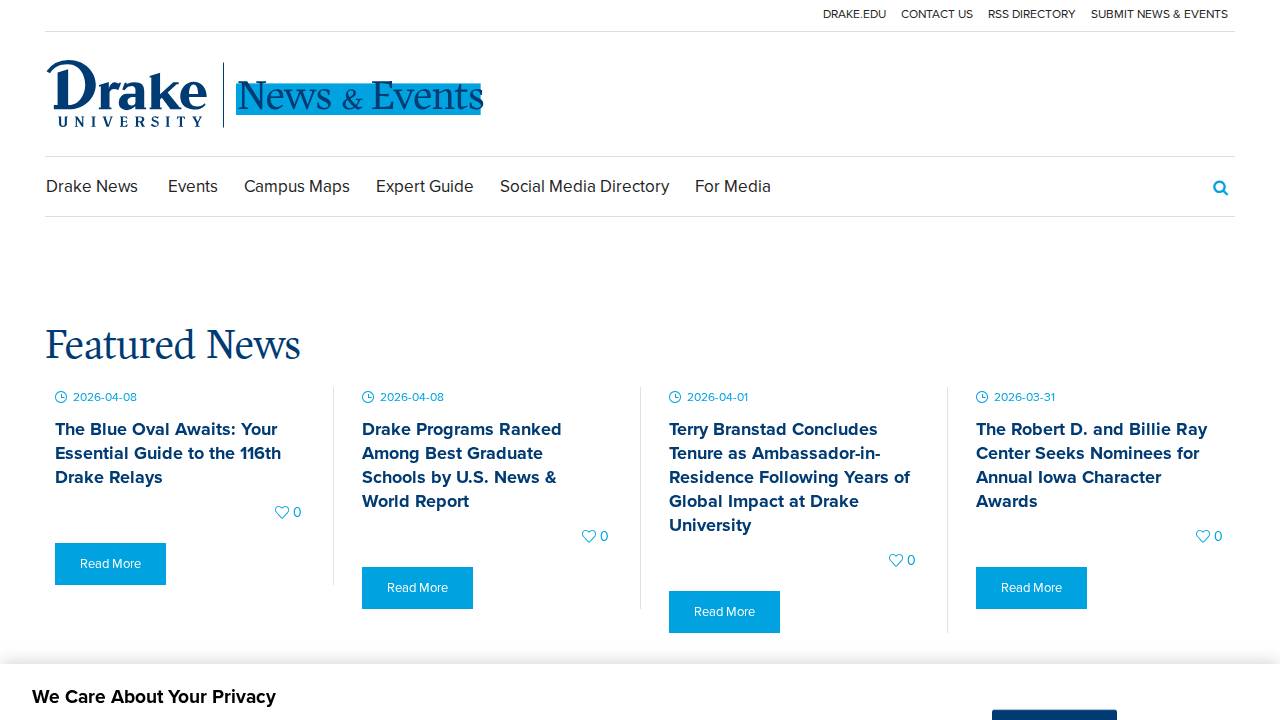Like the Best Graduate Schools article heart icon
This screenshot has height=720, width=1280.
589,536
